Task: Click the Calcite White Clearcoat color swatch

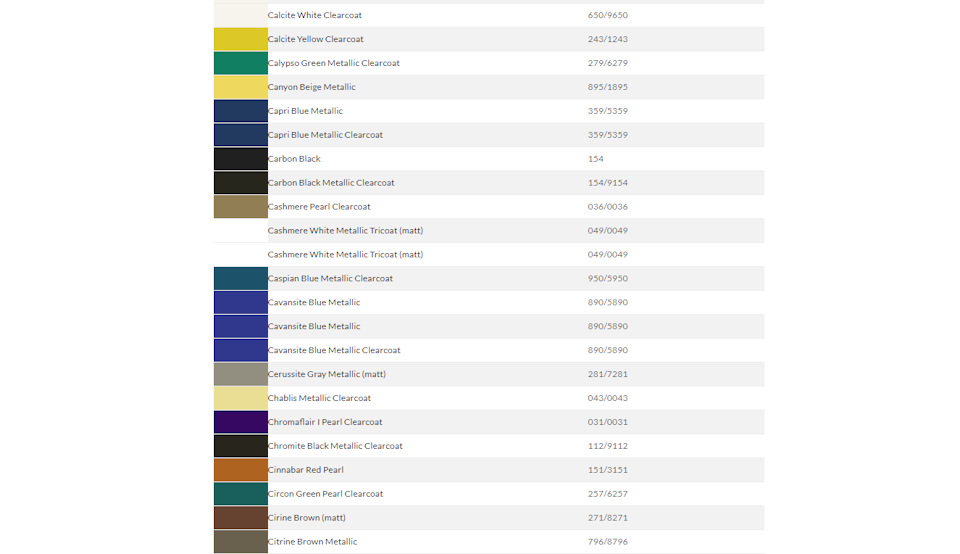Action: tap(241, 15)
